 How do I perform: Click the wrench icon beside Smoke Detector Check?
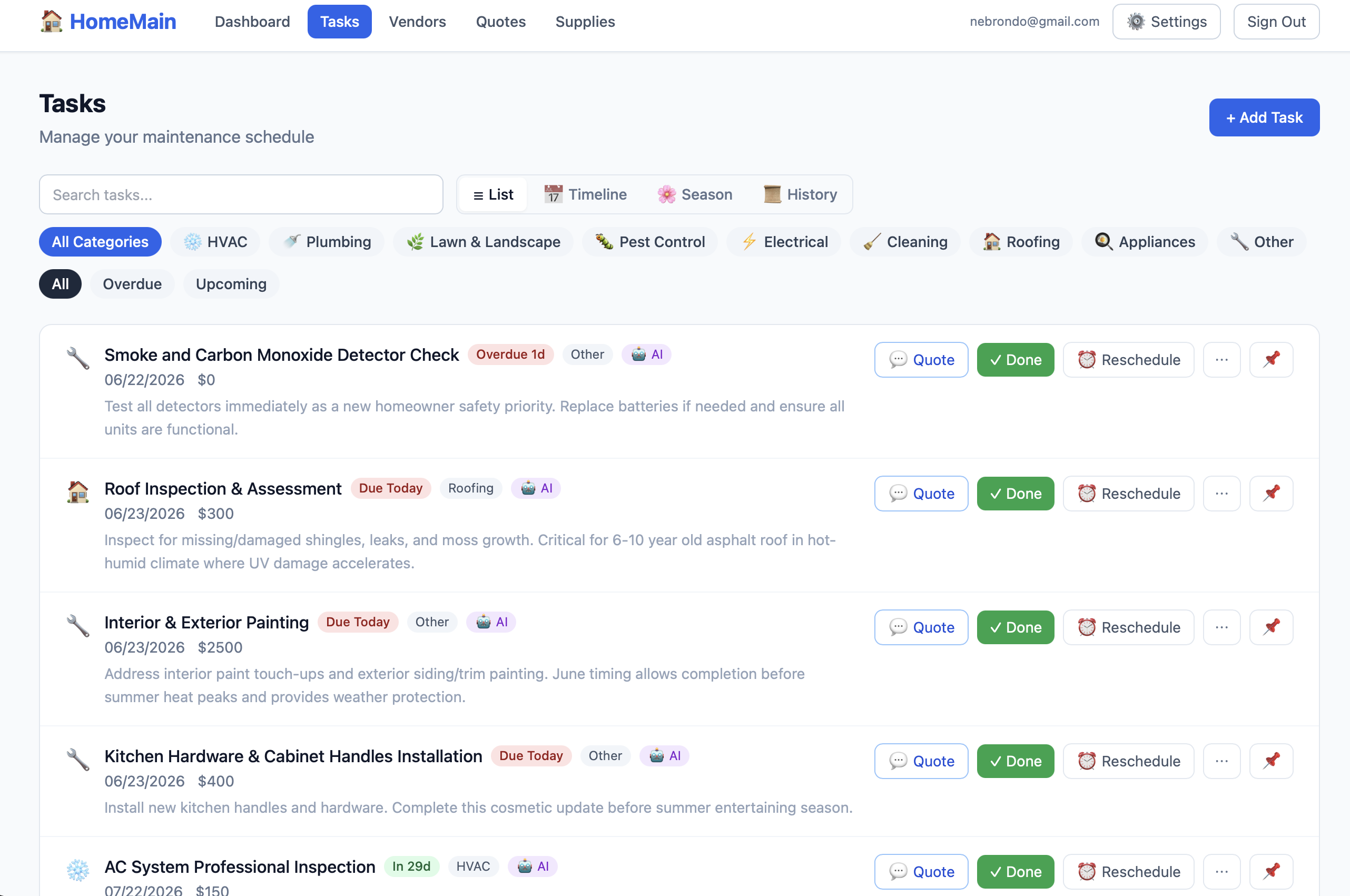pos(78,358)
